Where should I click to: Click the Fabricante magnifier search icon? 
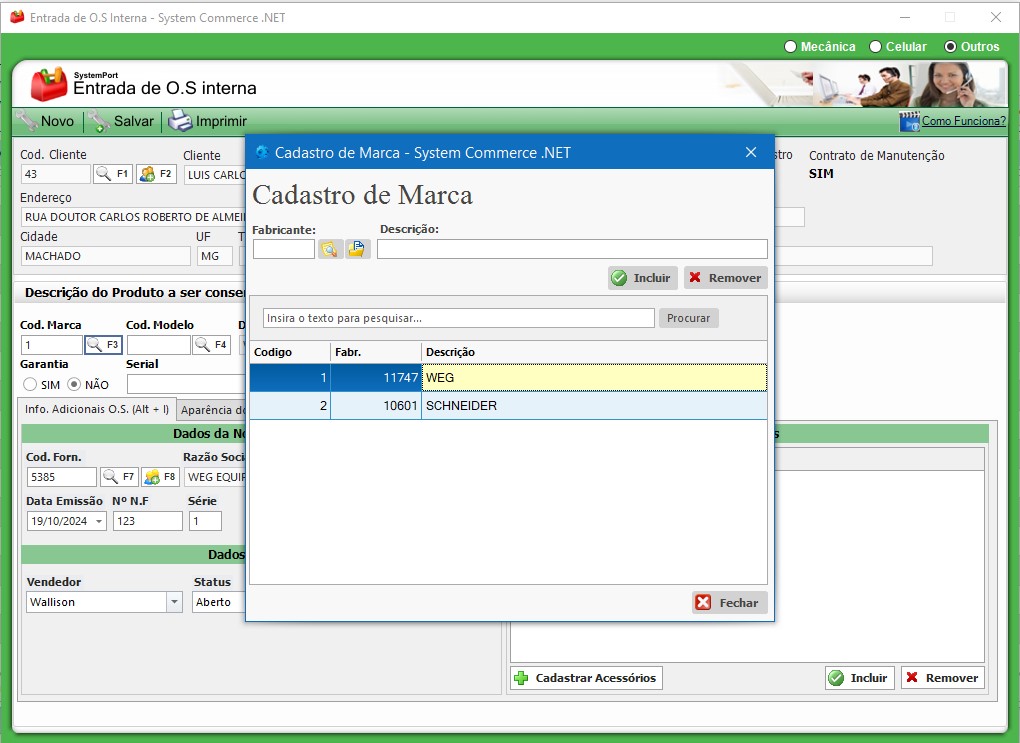[330, 249]
